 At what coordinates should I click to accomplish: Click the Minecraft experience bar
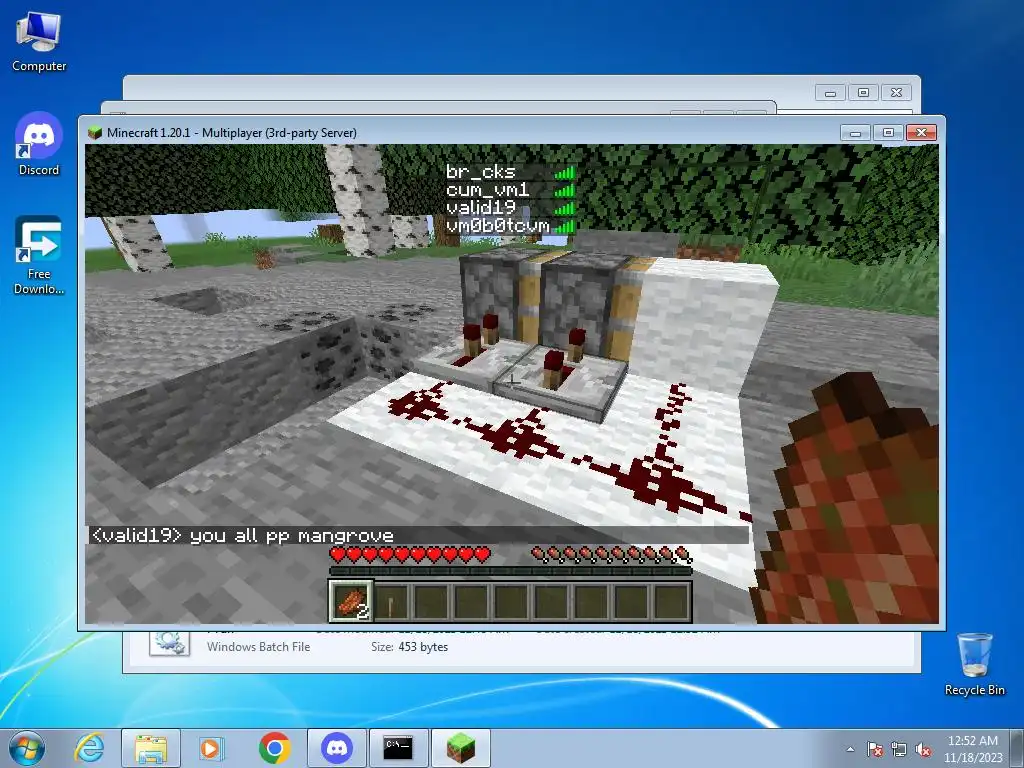pyautogui.click(x=510, y=571)
